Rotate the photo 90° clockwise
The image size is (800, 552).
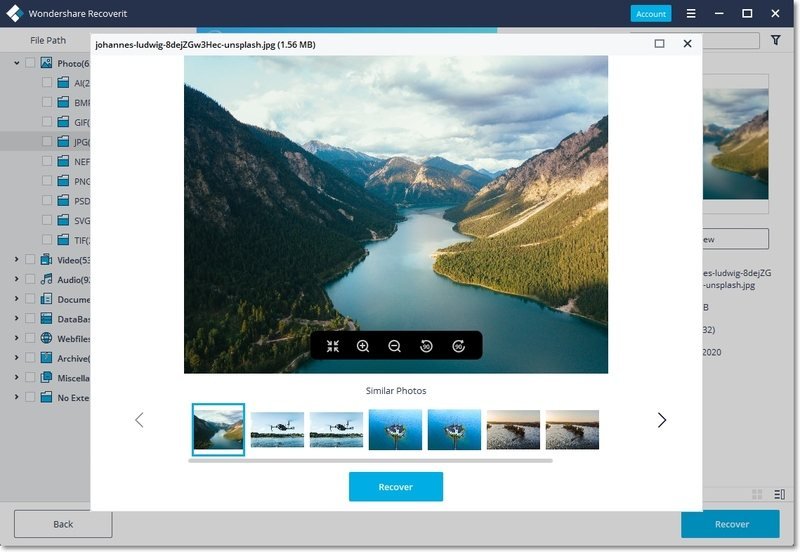coord(458,346)
